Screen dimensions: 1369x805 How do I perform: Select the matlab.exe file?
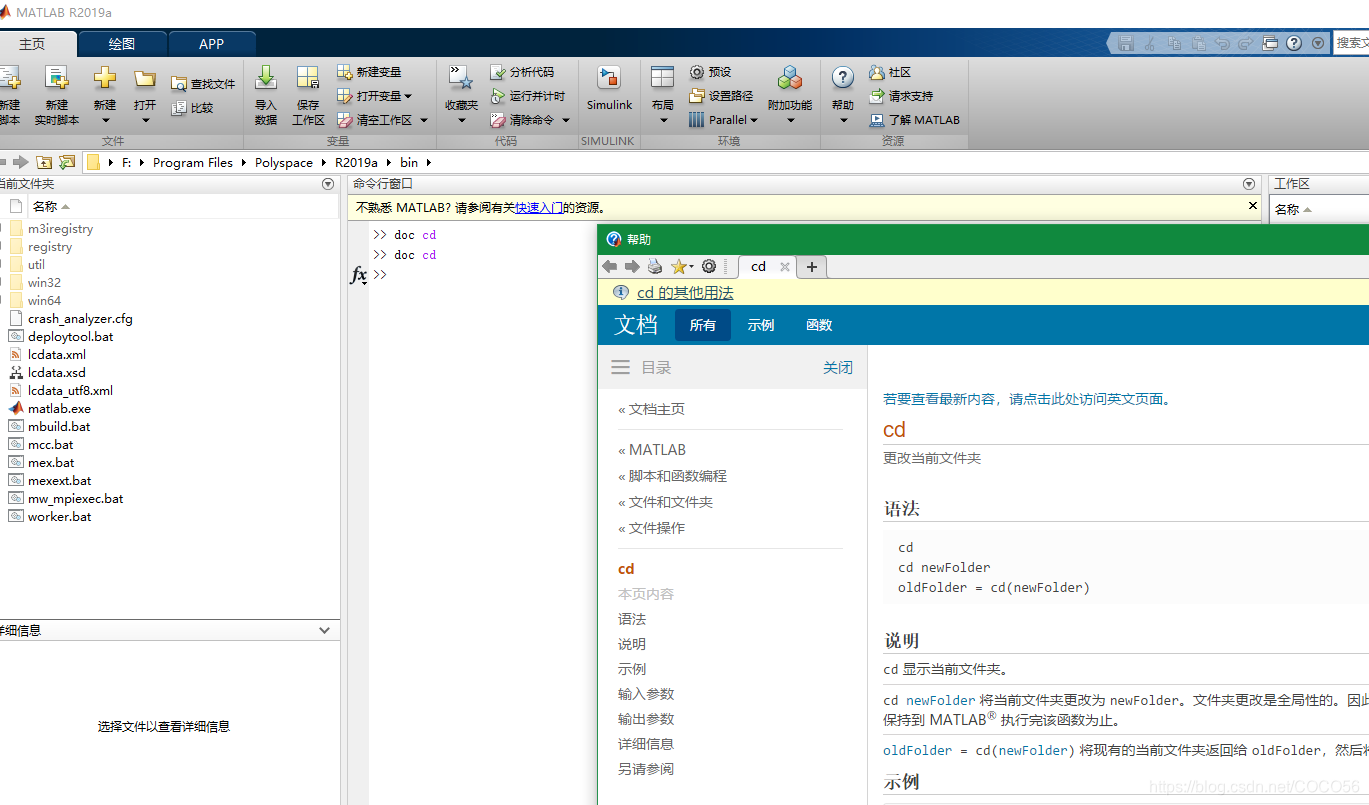point(59,409)
